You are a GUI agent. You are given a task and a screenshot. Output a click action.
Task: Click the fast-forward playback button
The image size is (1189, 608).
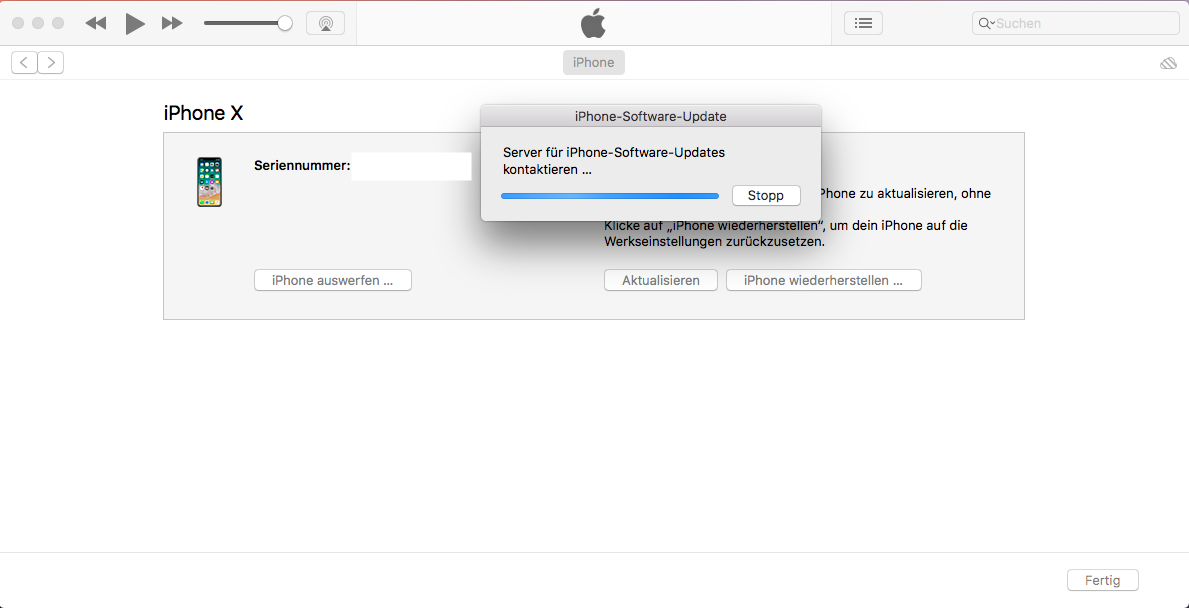point(172,24)
